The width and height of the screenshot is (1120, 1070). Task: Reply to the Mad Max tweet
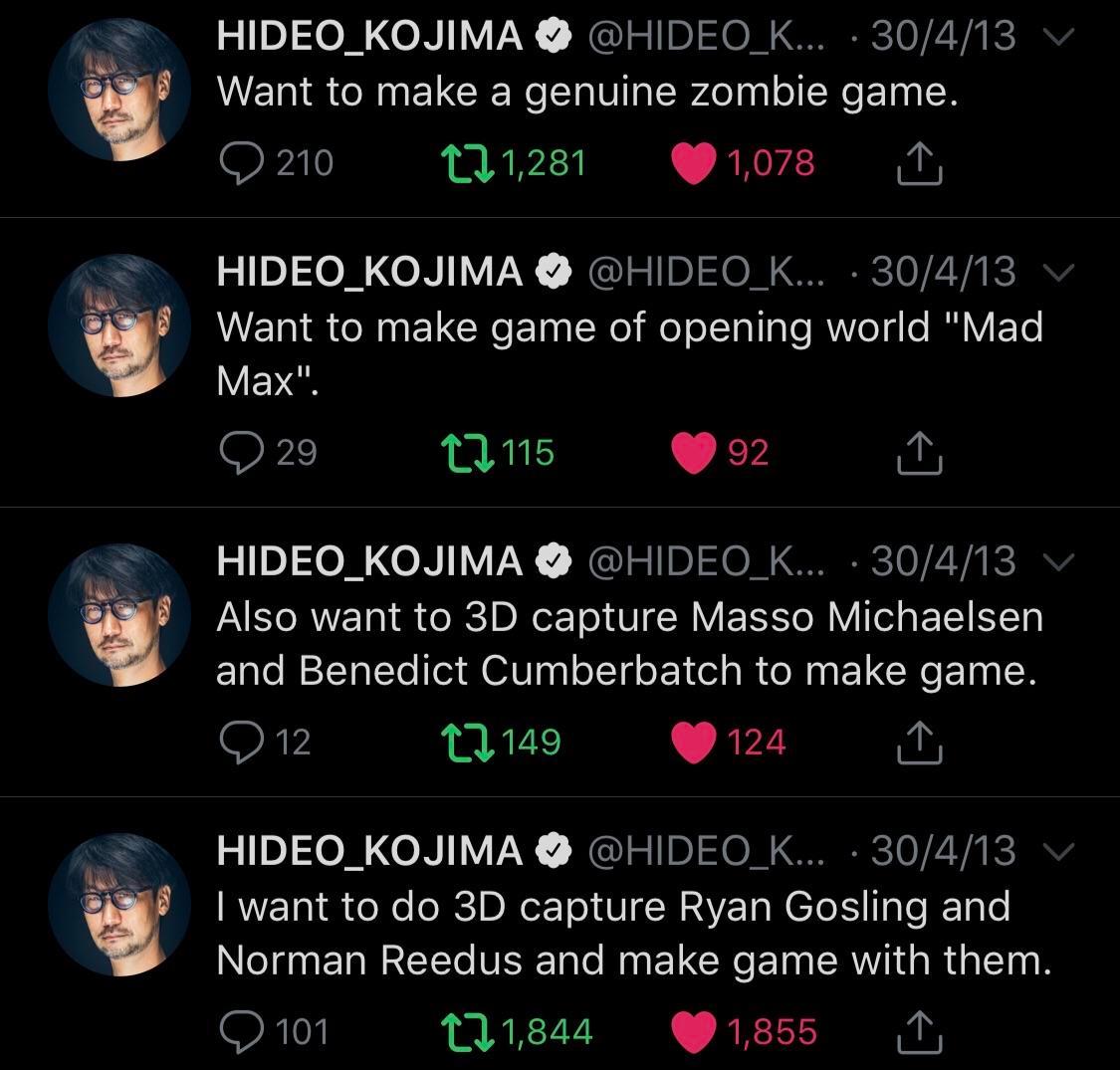pos(242,453)
